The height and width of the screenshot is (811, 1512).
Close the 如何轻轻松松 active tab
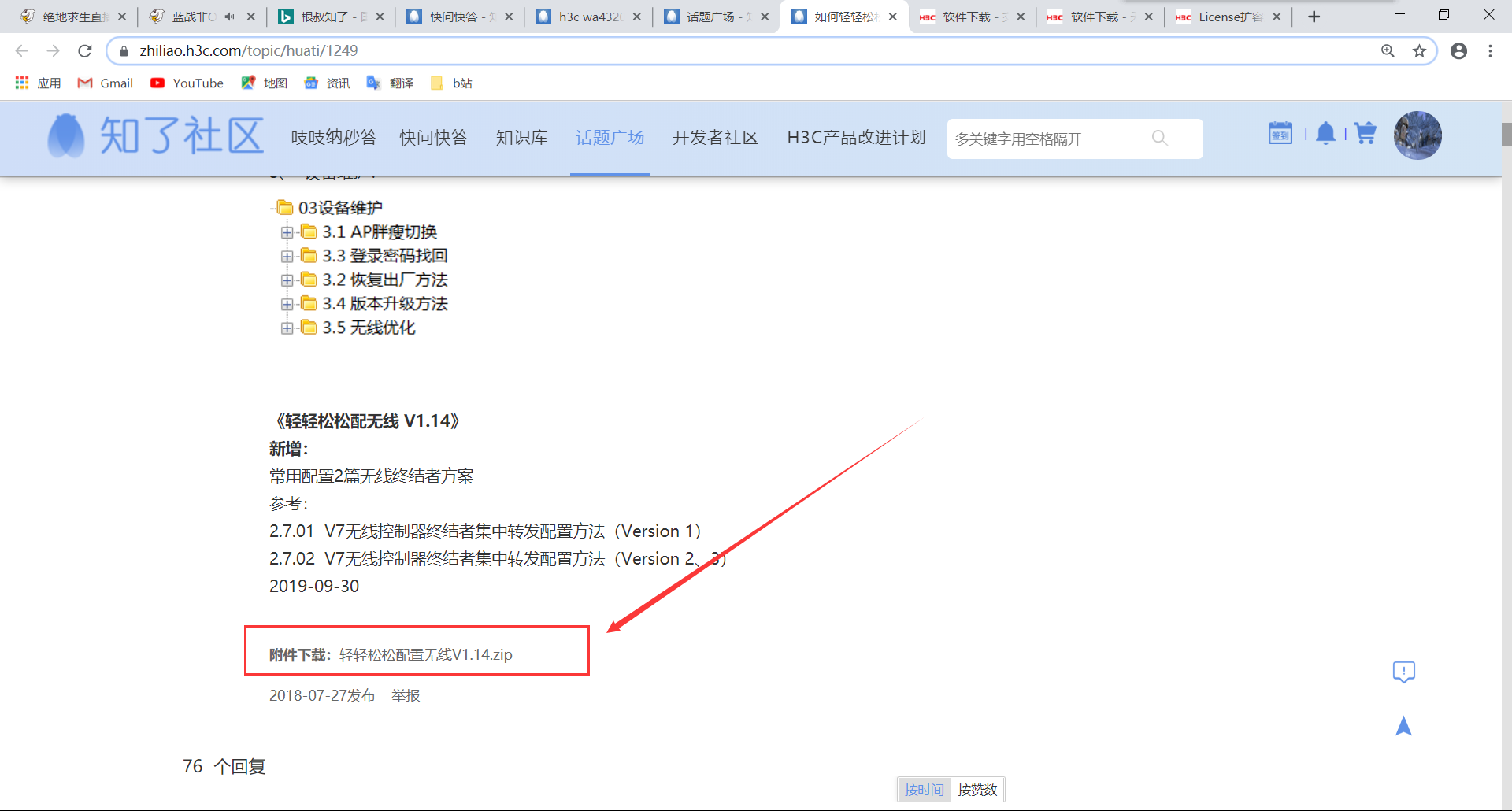tap(892, 17)
